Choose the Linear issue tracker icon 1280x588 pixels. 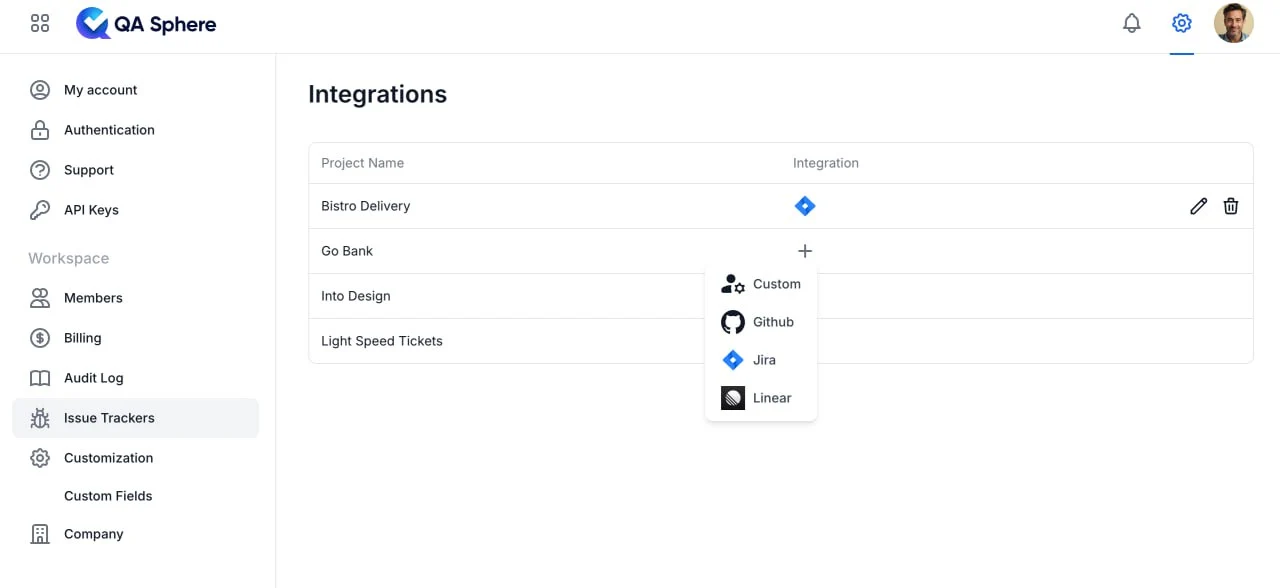click(732, 398)
